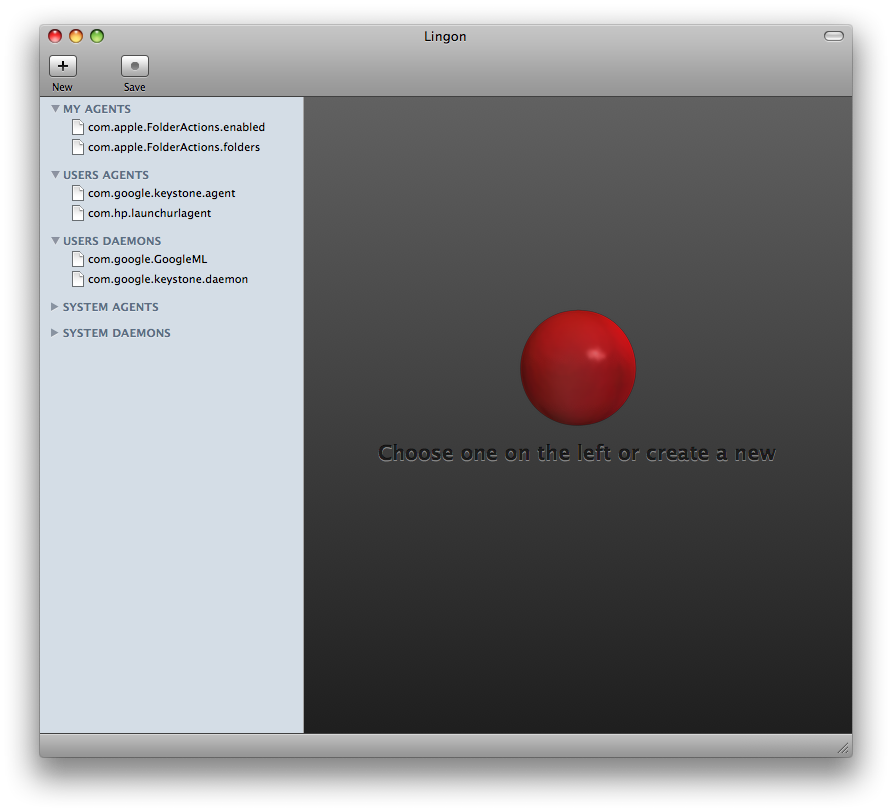The height and width of the screenshot is (812, 892).
Task: Expand the SYSTEM DAEMONS section
Action: click(55, 332)
